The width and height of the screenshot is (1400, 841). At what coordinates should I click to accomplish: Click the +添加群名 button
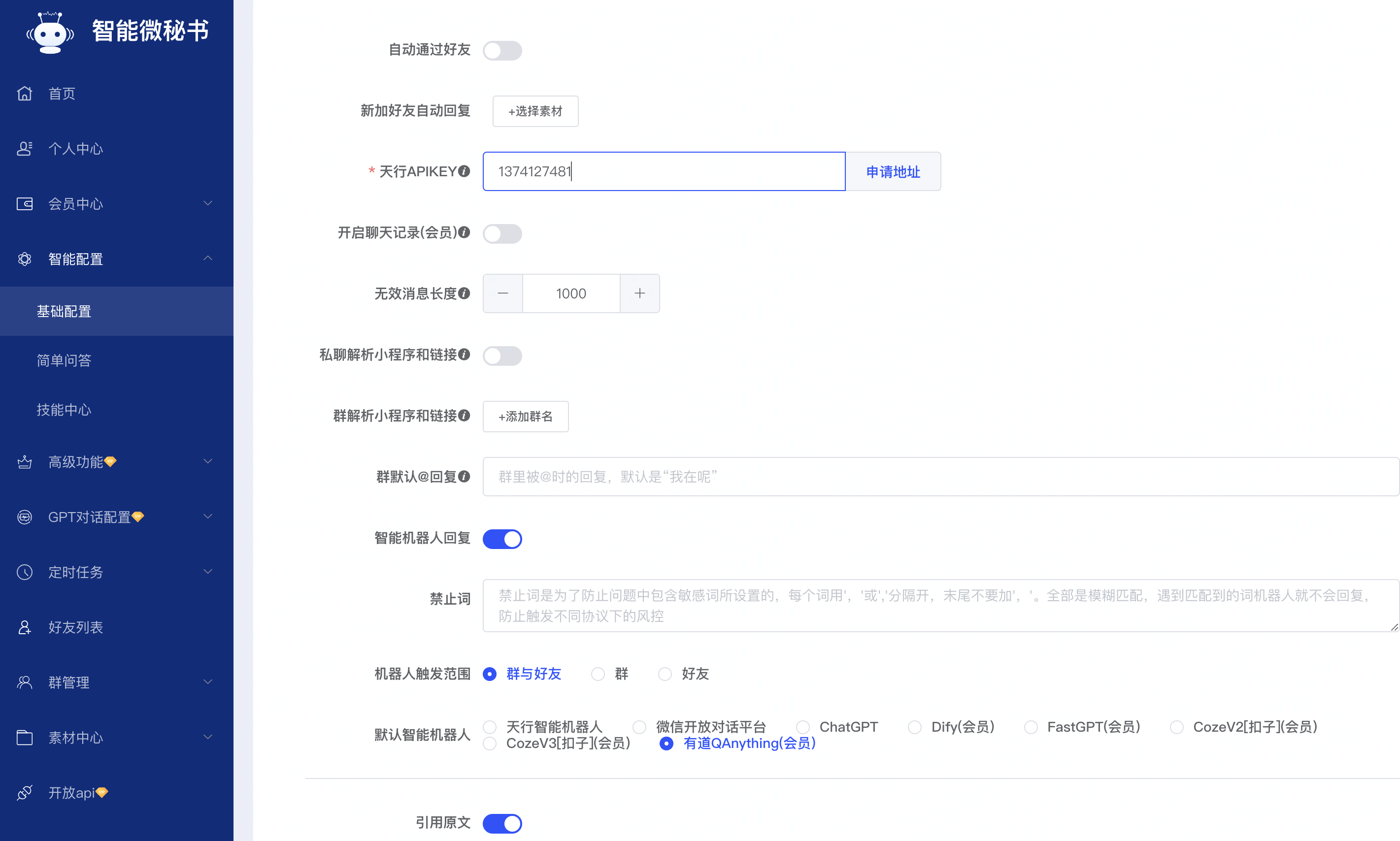click(526, 417)
